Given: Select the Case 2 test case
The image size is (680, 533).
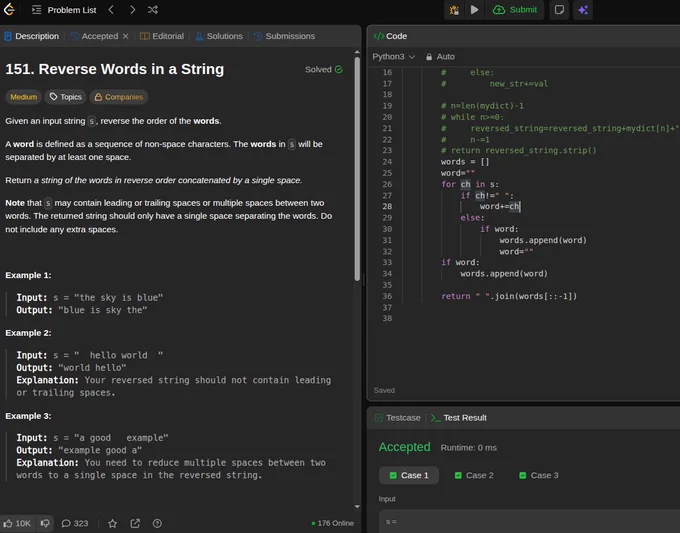Looking at the screenshot, I should click(x=473, y=475).
